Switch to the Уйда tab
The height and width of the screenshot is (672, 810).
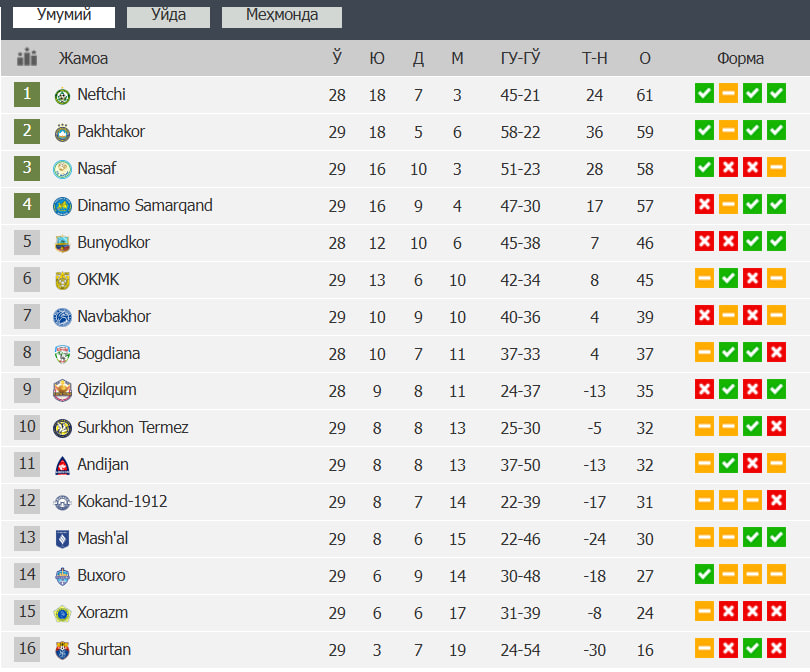click(x=168, y=15)
